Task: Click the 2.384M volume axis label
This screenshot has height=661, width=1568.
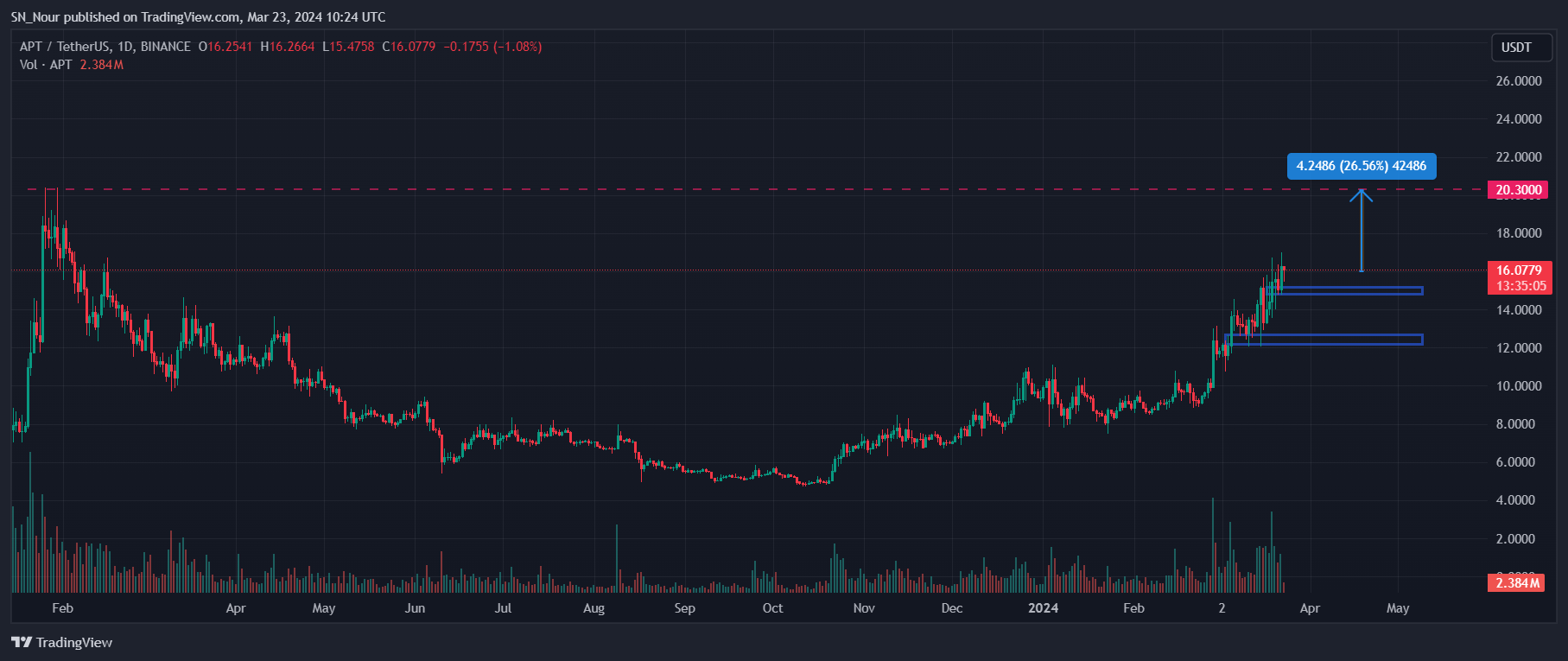Action: point(1518,583)
